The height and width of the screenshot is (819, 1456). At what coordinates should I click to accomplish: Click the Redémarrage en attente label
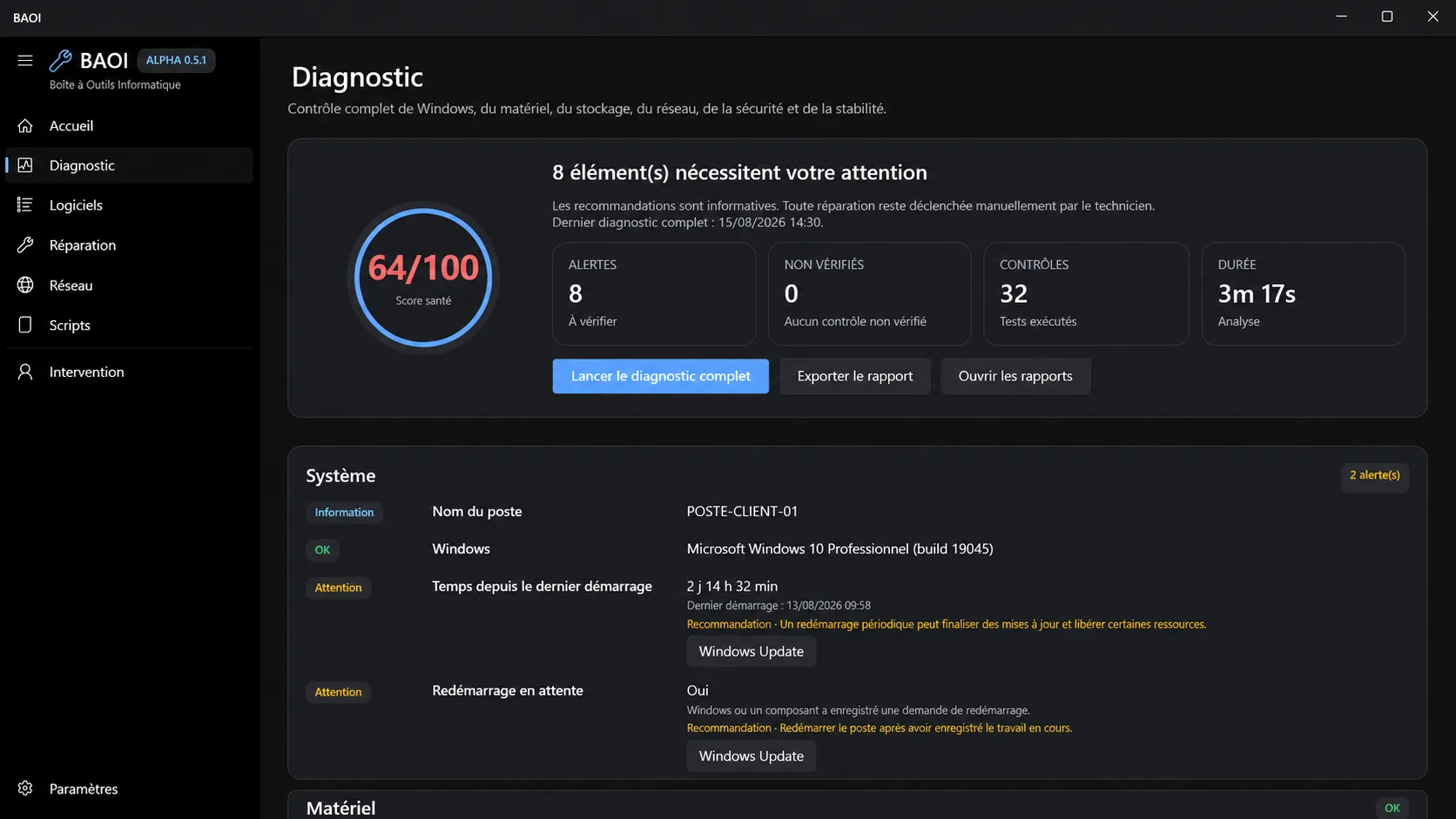pyautogui.click(x=508, y=690)
